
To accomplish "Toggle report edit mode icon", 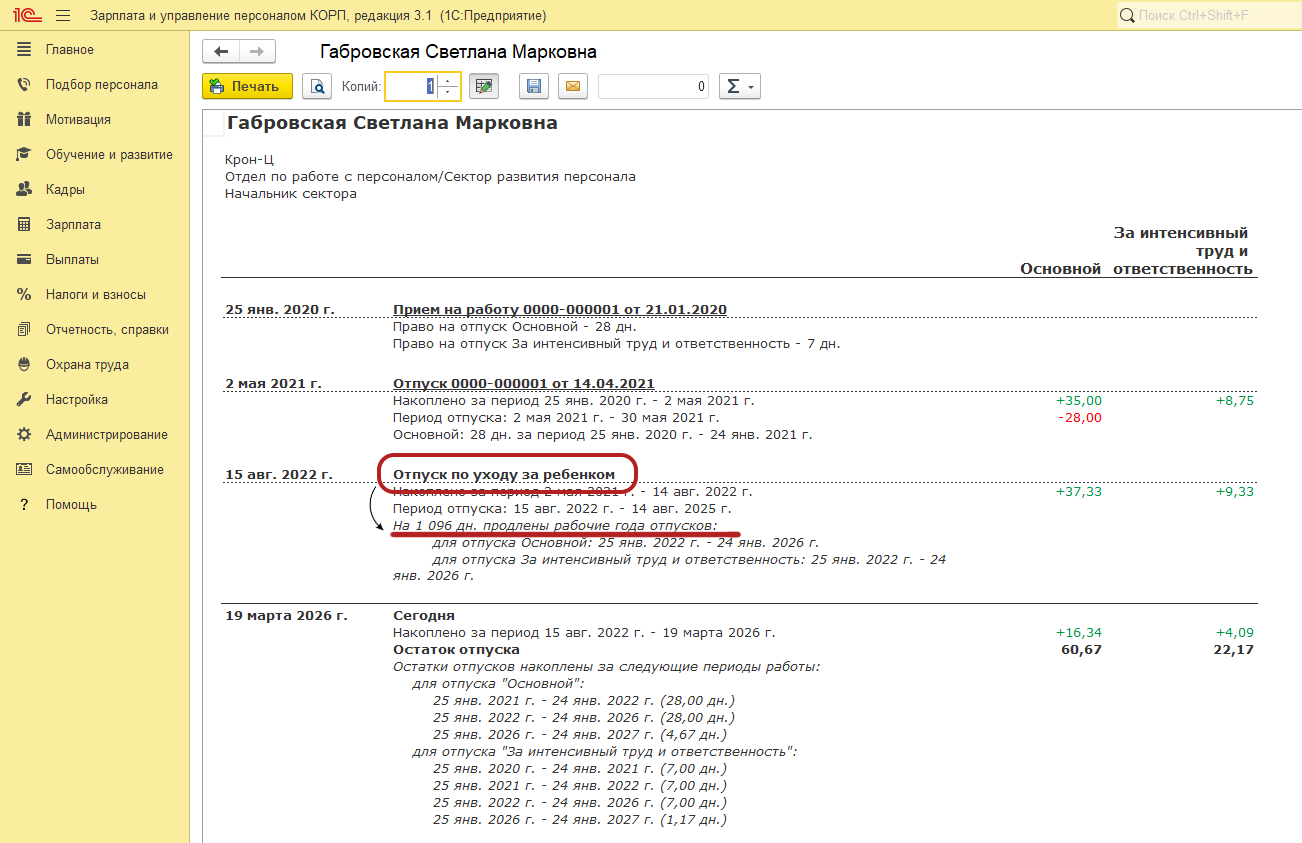I will pos(484,87).
